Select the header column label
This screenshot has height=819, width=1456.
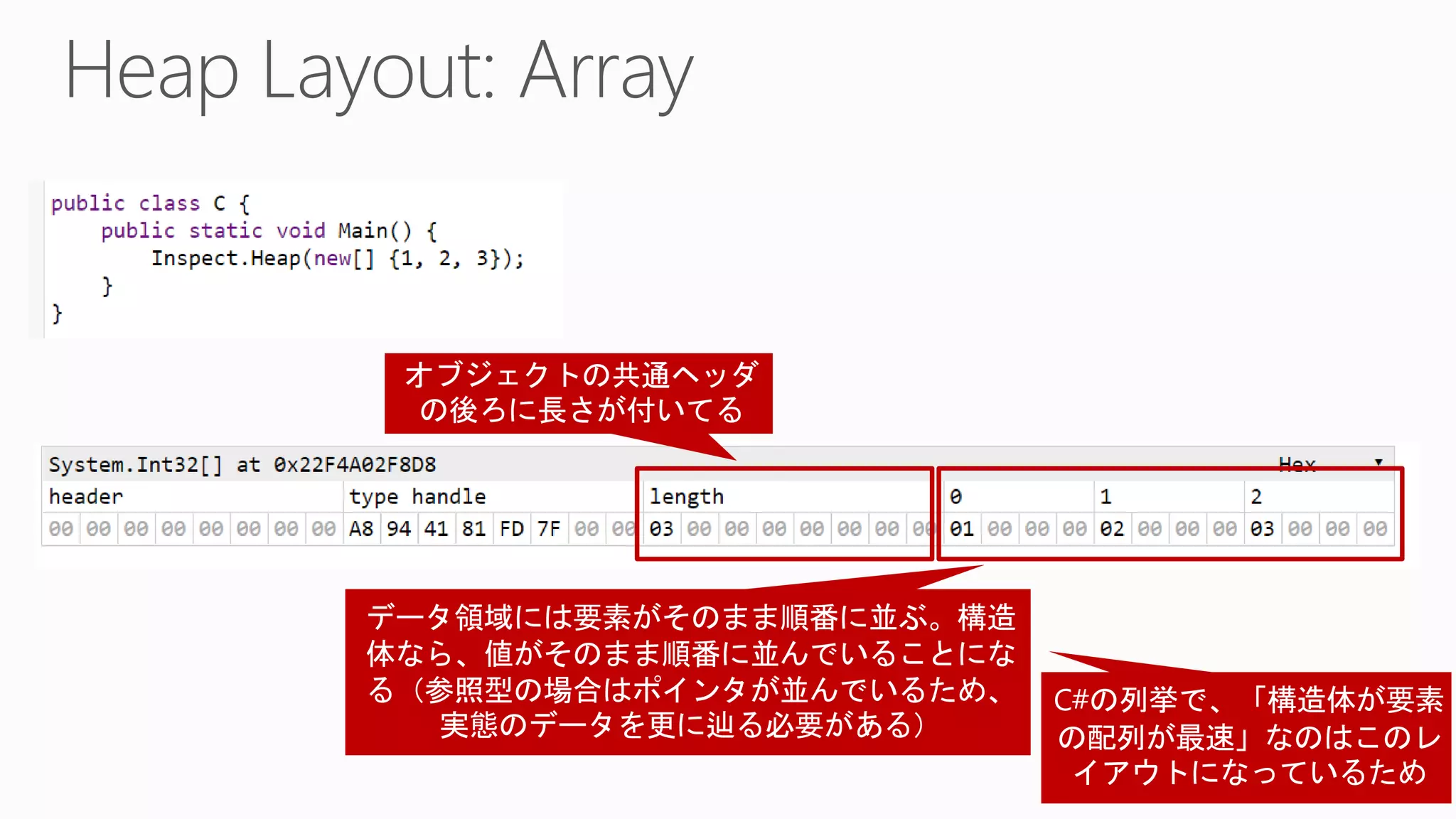pos(86,496)
